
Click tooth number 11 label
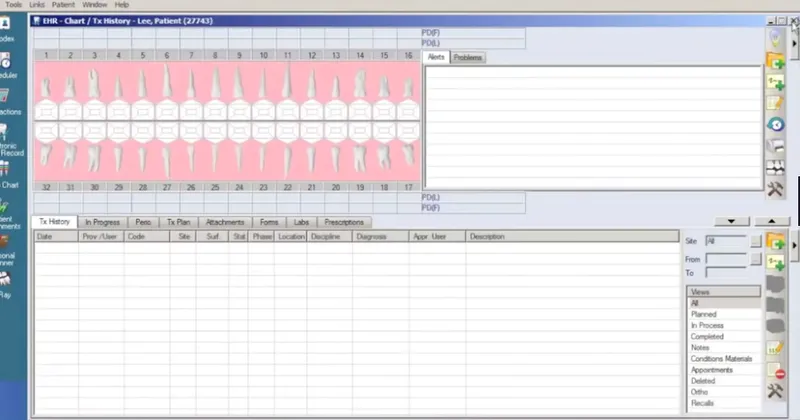287,55
